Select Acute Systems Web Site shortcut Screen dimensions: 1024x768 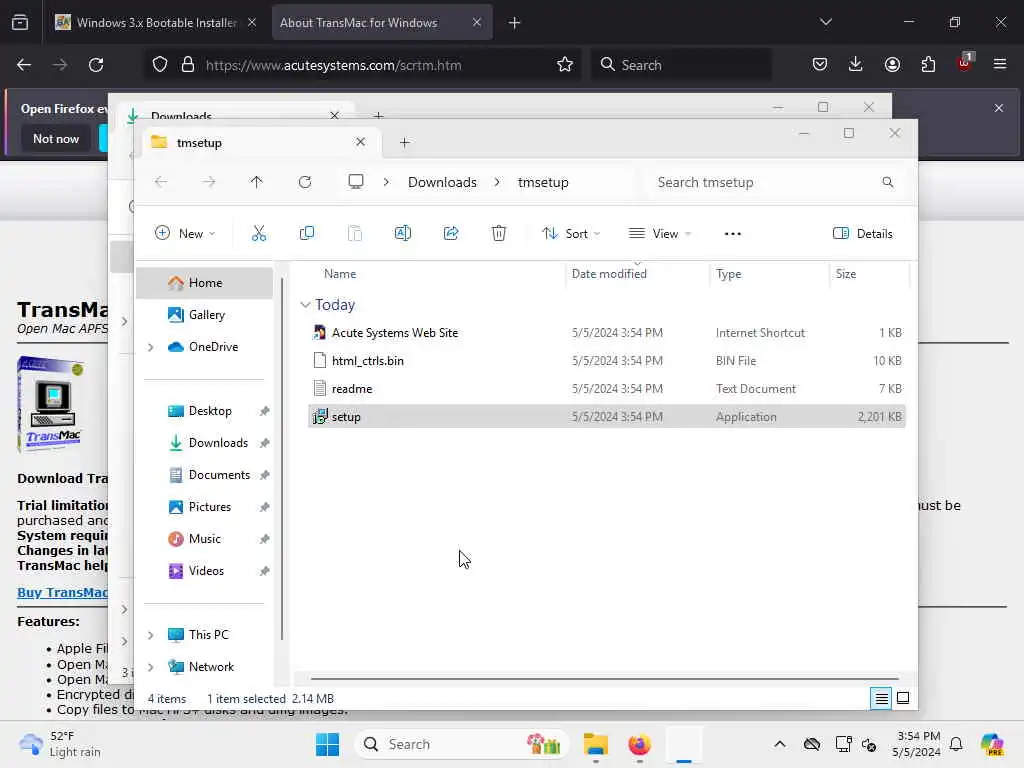(x=606, y=332)
